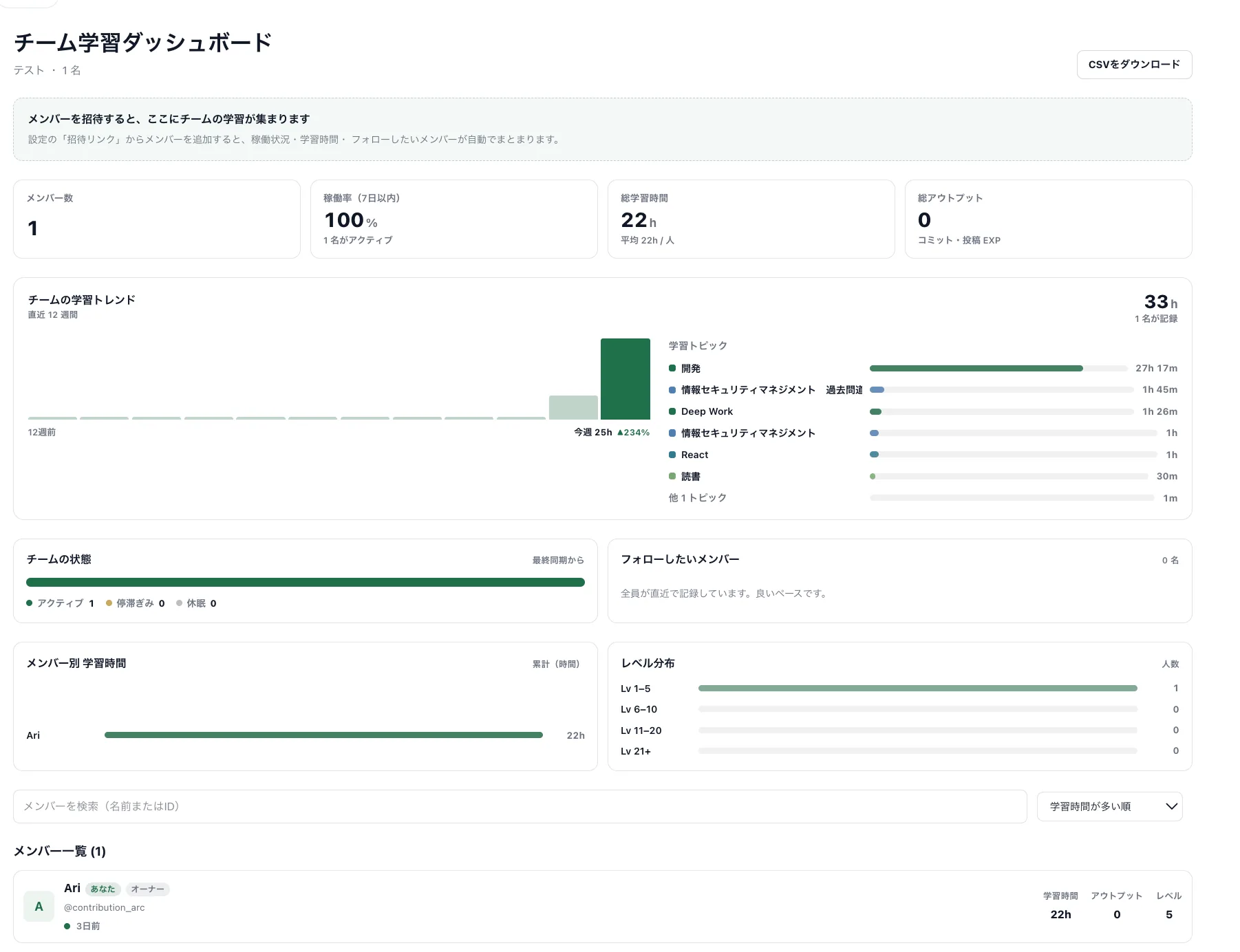Screen dimensions: 1240x952
Task: Click the 他 1 トピック row label
Action: (x=698, y=497)
